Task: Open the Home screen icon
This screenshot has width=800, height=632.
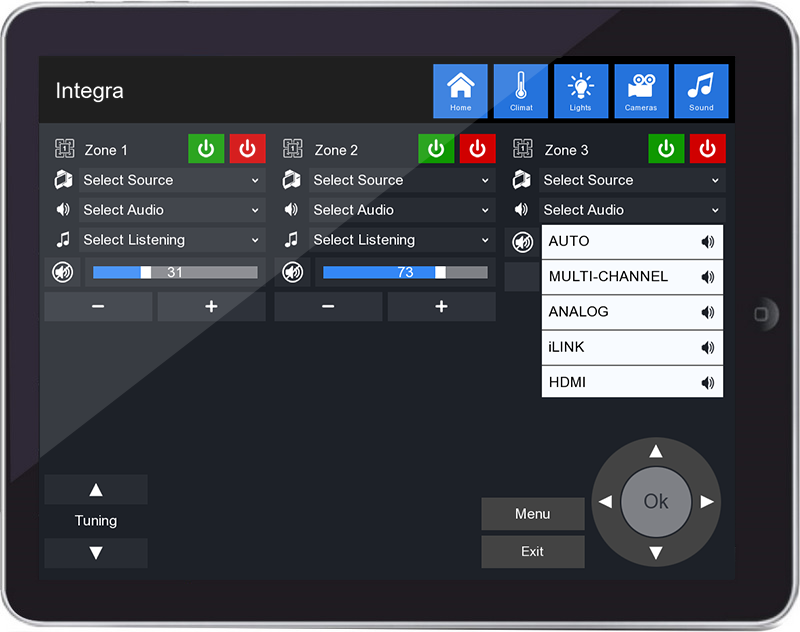Action: click(x=460, y=91)
